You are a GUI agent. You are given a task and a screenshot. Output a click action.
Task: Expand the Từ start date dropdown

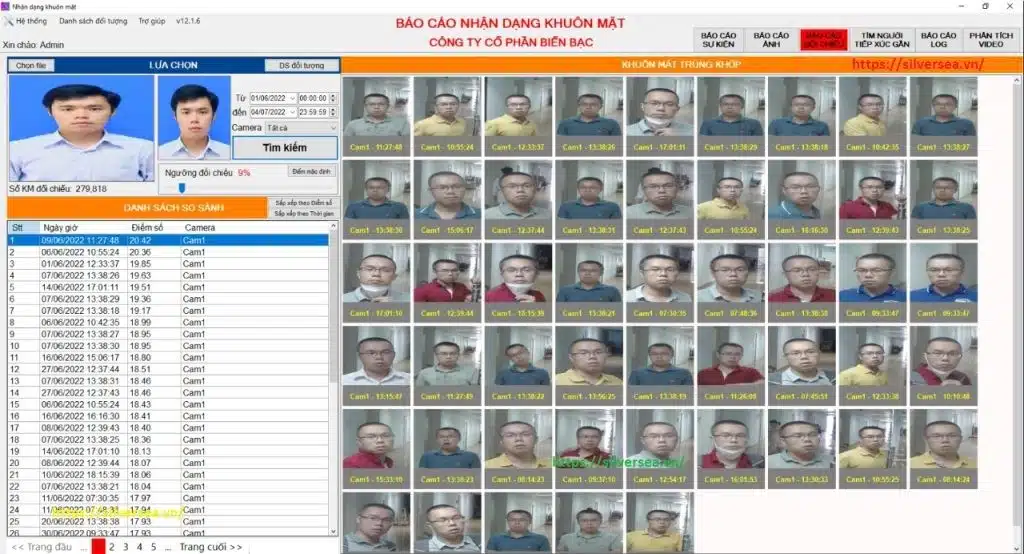pos(291,98)
